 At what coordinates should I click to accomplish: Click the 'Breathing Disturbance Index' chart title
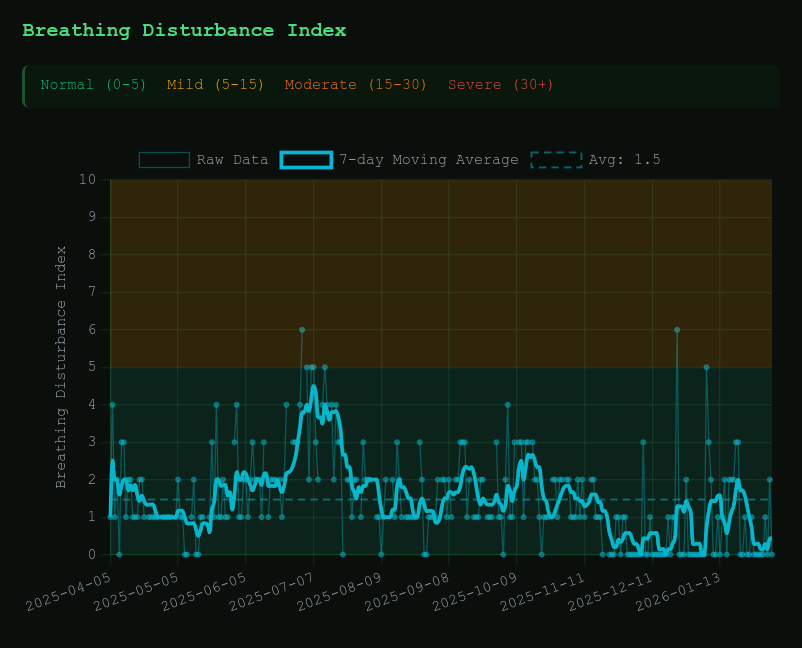pyautogui.click(x=184, y=31)
